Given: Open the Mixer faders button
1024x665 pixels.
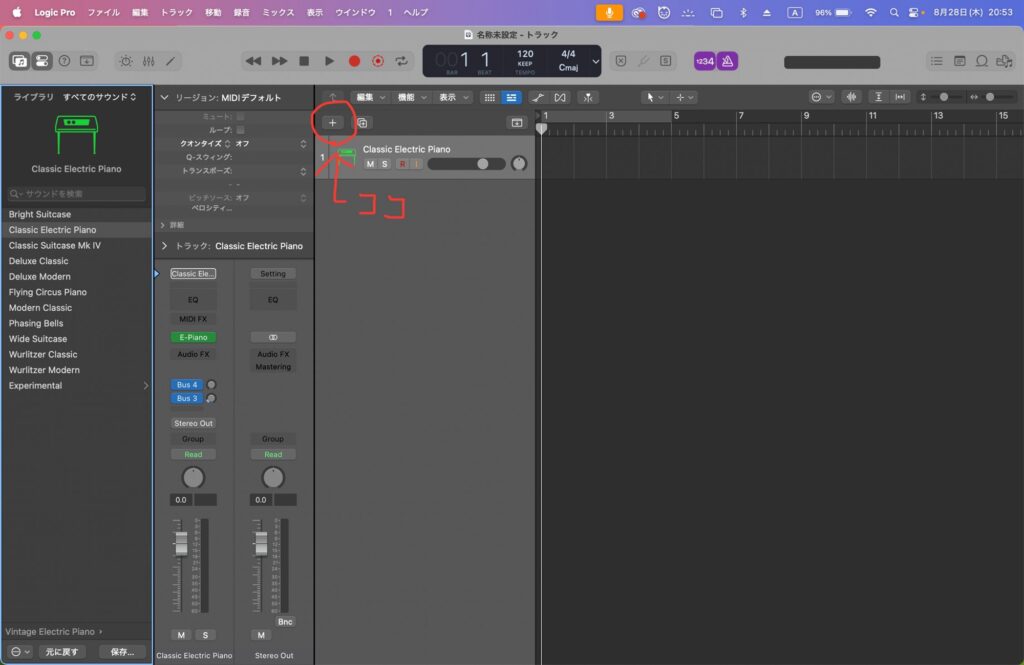Looking at the screenshot, I should click(148, 61).
